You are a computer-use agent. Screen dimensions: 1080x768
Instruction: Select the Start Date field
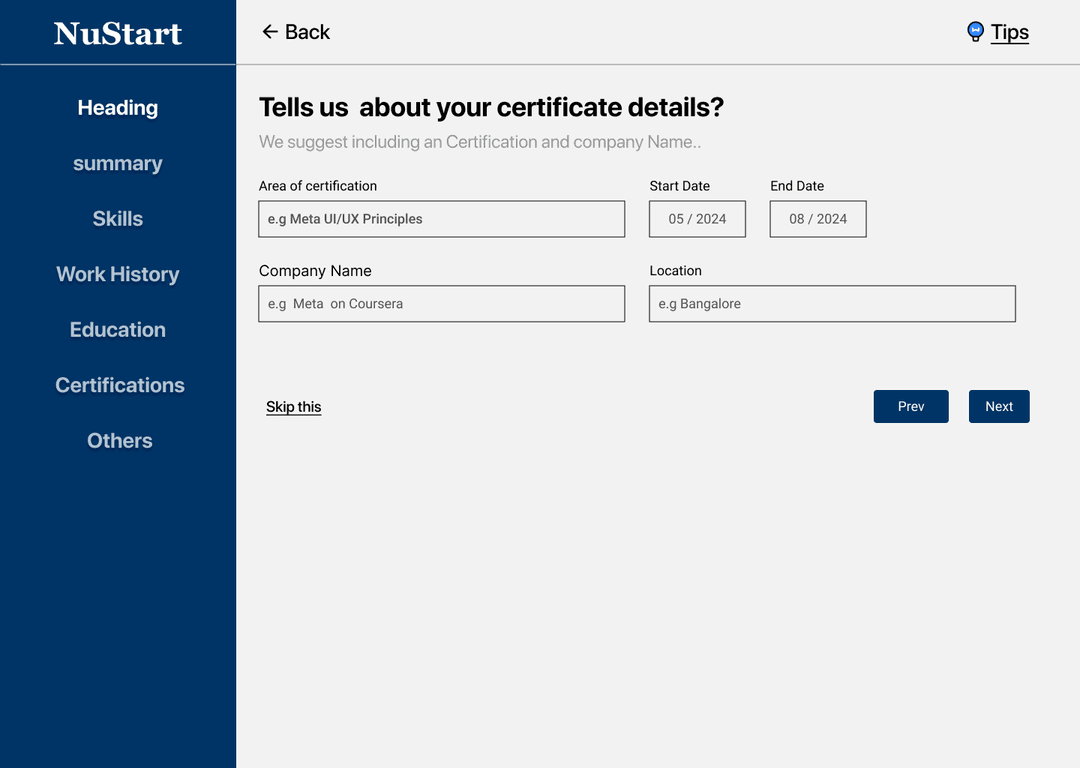coord(697,219)
